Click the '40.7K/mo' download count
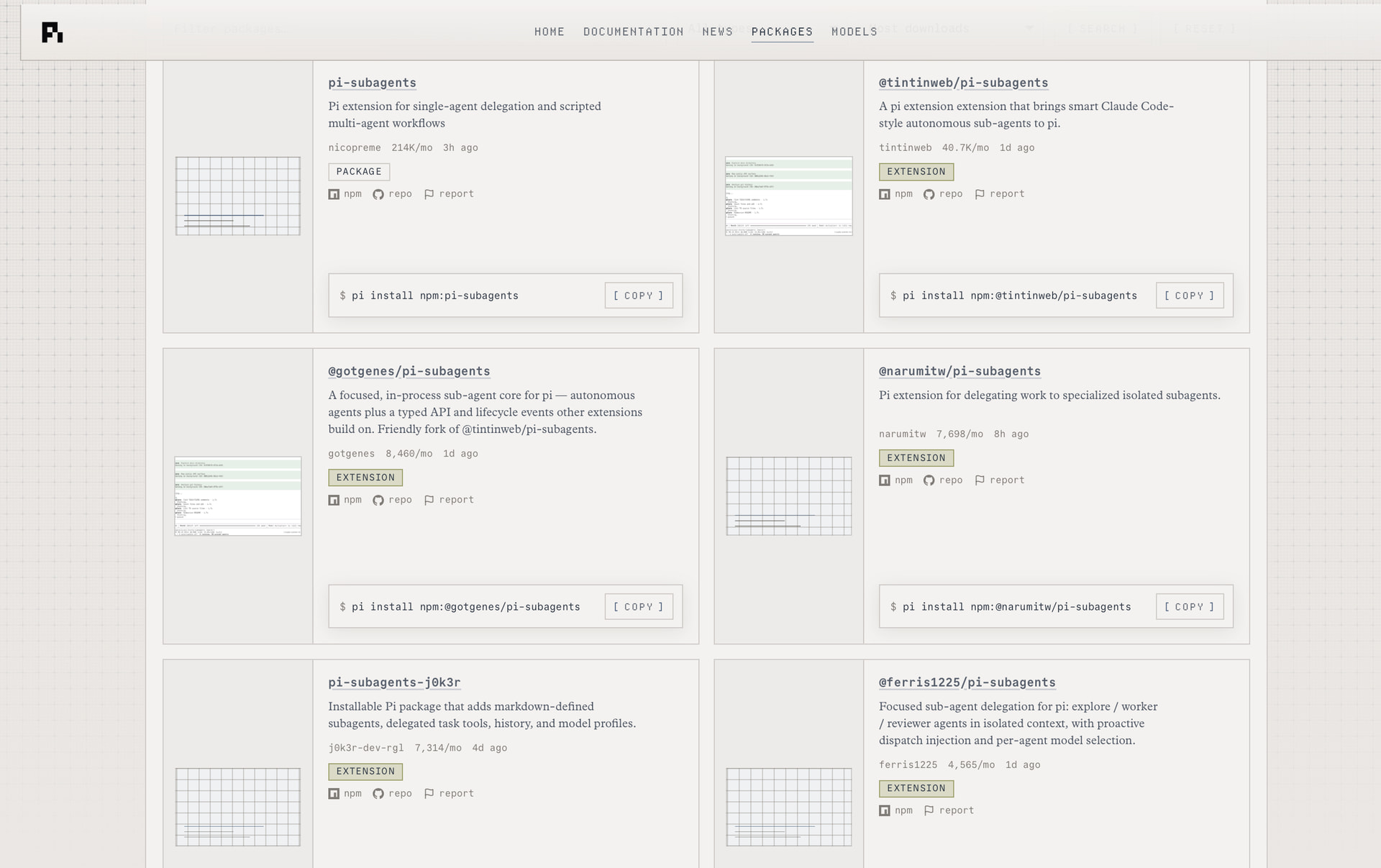The height and width of the screenshot is (868, 1381). [965, 147]
